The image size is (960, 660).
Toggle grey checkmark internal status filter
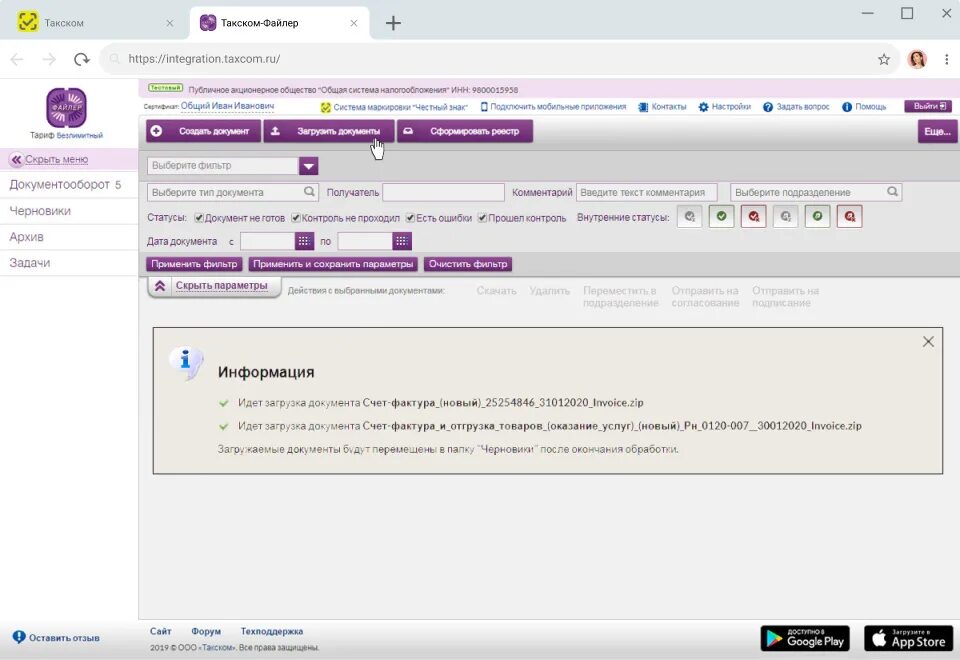coord(690,216)
